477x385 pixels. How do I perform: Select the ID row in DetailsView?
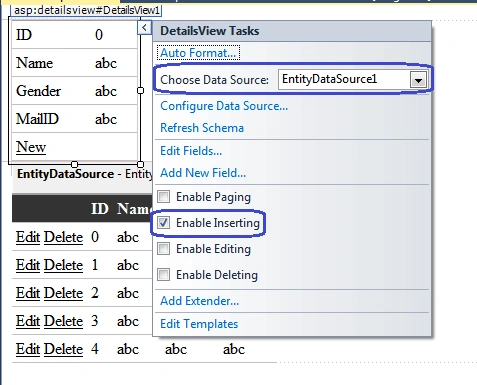[75, 35]
